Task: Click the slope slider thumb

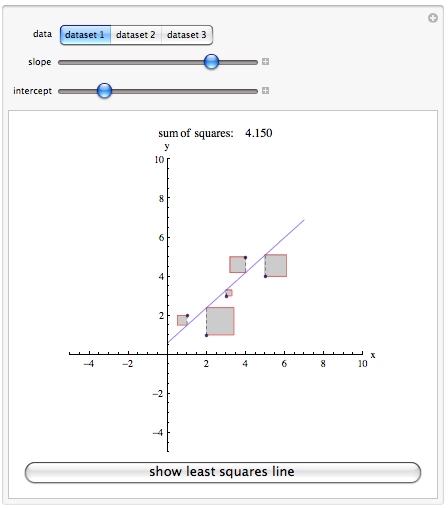Action: coord(211,62)
